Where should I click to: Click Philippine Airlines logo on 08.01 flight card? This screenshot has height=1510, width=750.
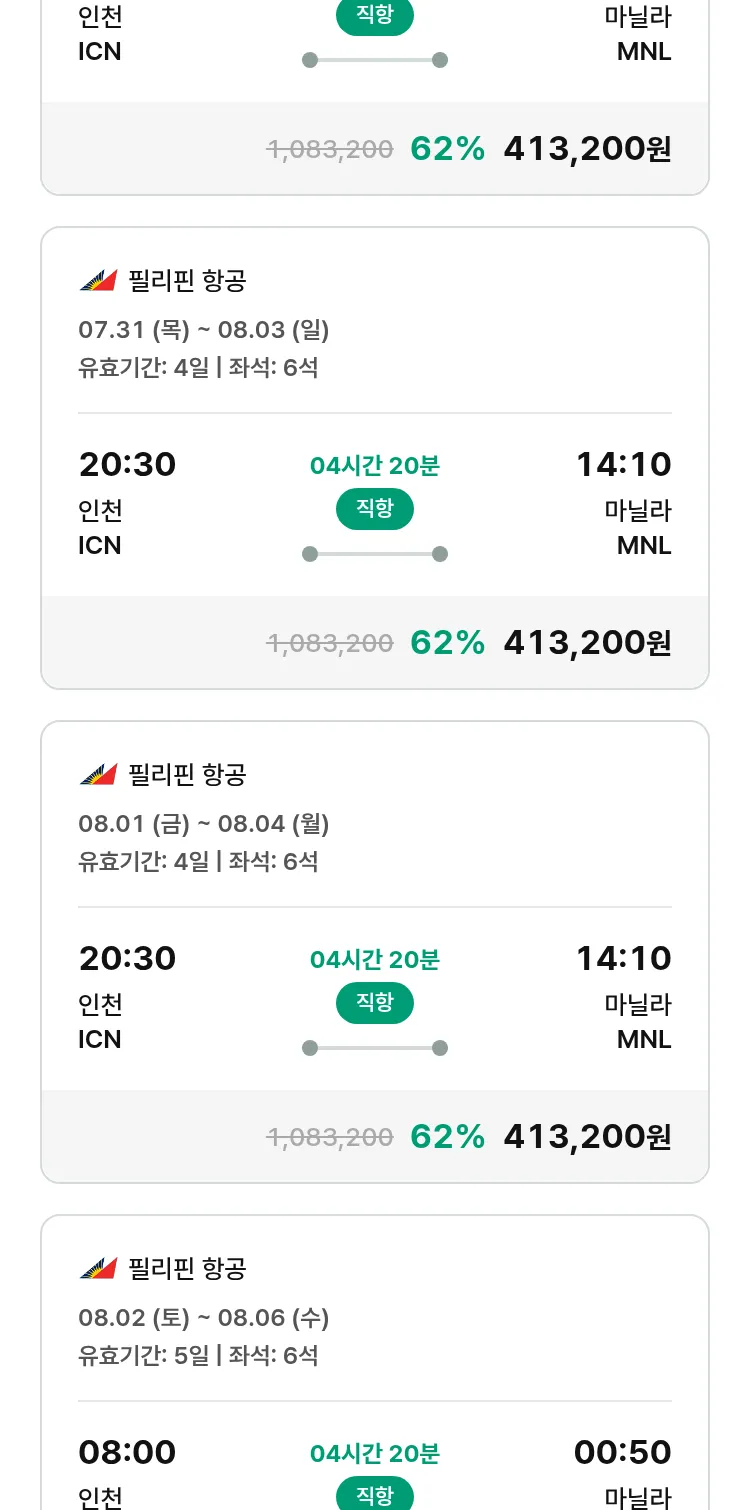point(98,775)
